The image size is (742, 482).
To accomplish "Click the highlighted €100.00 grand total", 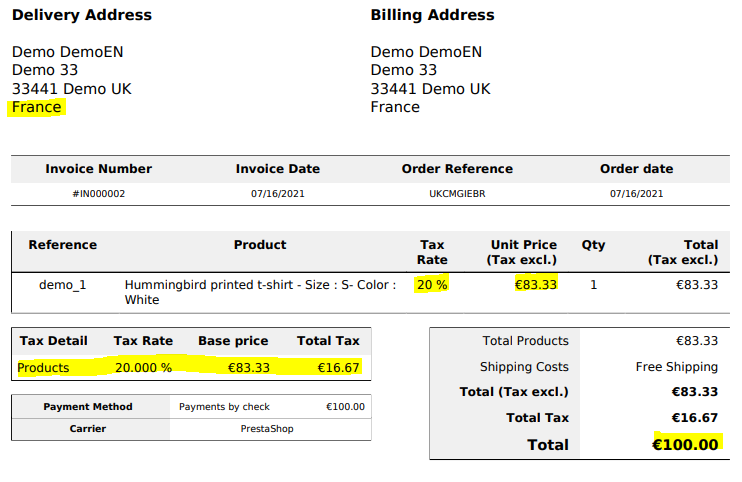I will pos(685,444).
